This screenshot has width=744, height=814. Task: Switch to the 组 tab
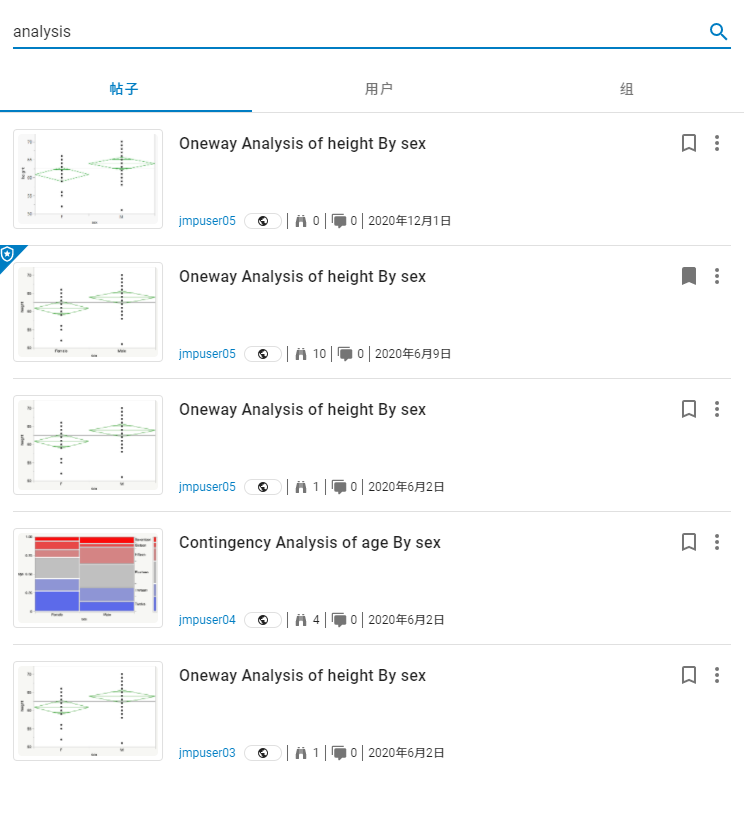[627, 89]
